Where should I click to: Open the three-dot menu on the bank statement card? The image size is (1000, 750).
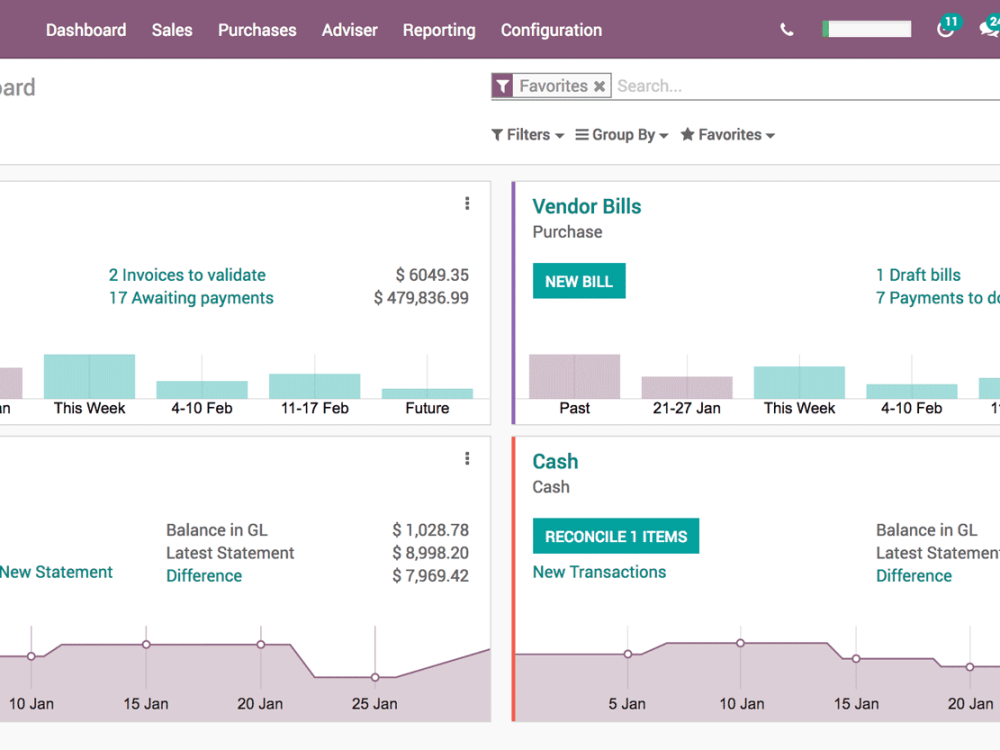click(x=467, y=459)
